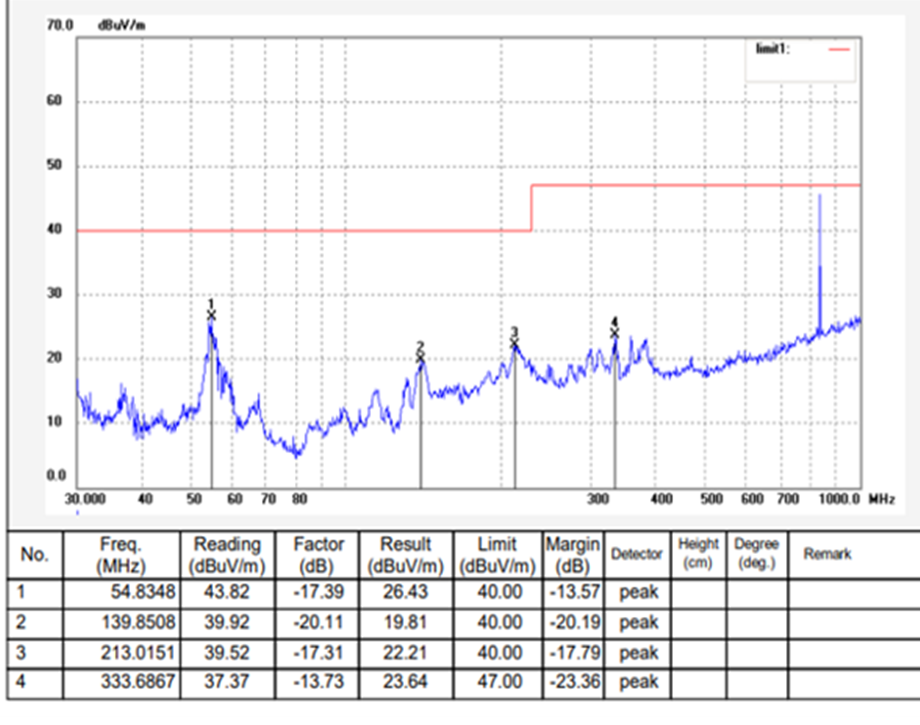Click the peak detector cell in row 1
920x725 pixels.
tap(638, 592)
